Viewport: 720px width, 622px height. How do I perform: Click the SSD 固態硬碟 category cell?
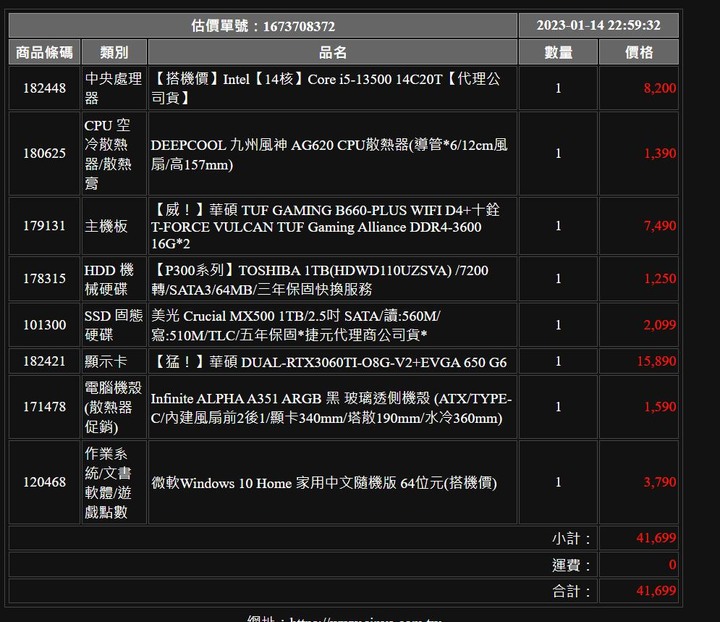[x=114, y=325]
